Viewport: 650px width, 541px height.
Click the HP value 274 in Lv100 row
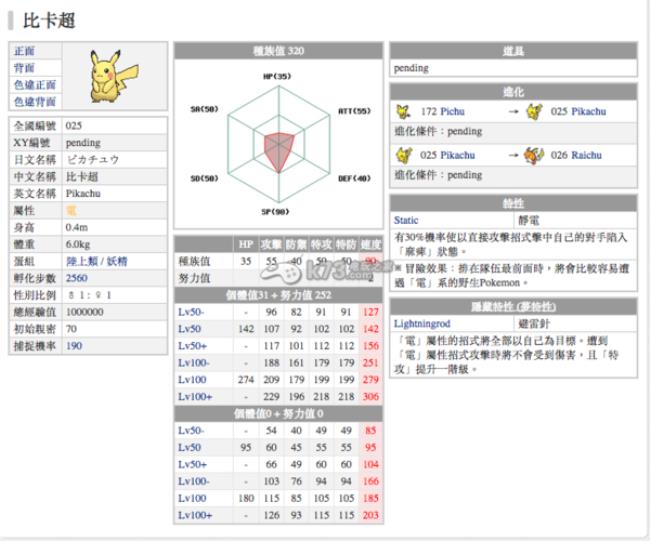pos(246,380)
